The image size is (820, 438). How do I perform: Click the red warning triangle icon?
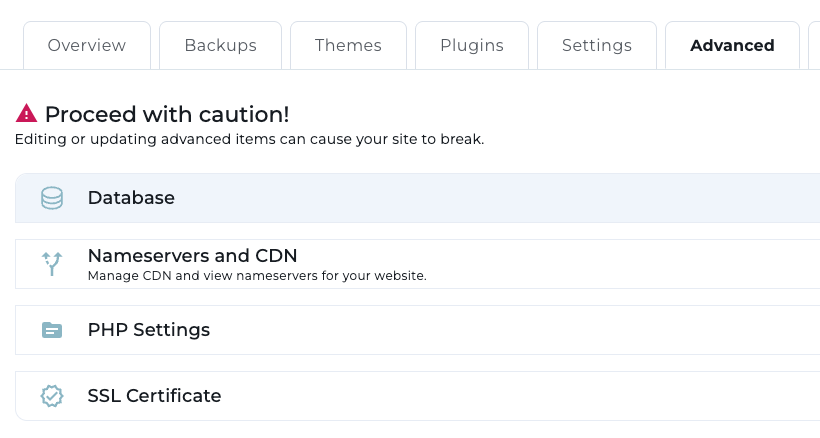[26, 113]
